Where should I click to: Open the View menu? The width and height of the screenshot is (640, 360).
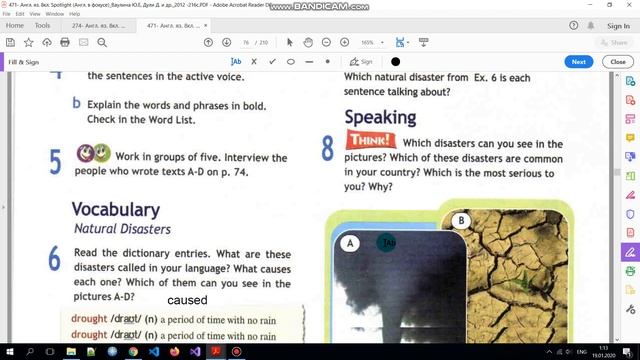pyautogui.click(x=35, y=14)
